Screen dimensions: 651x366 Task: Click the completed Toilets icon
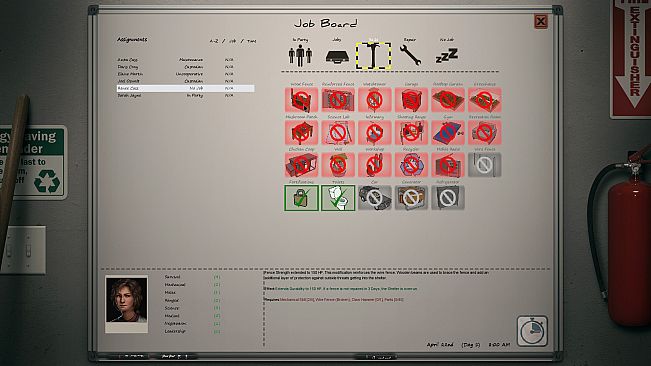point(338,198)
